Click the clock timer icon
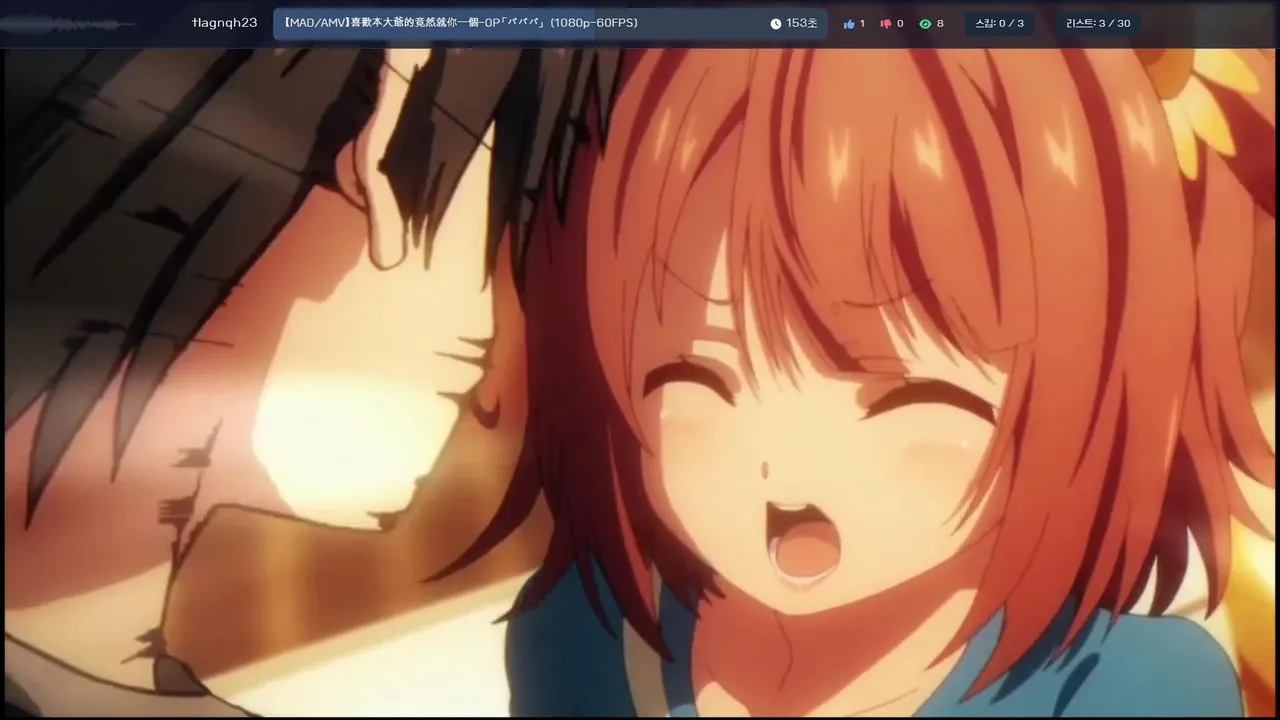The height and width of the screenshot is (720, 1280). pyautogui.click(x=776, y=23)
